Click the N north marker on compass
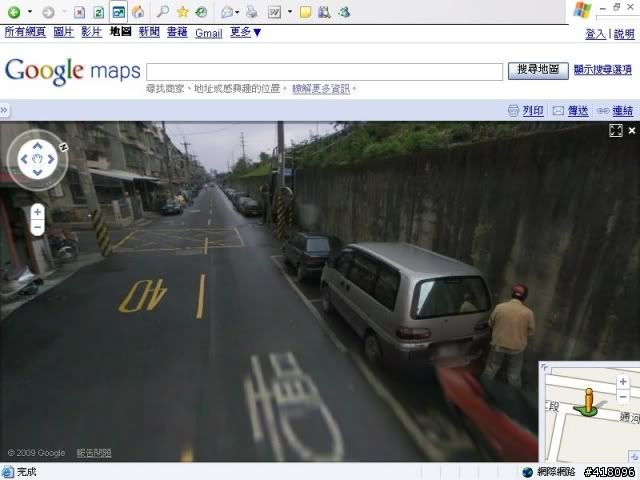This screenshot has height=480, width=640. click(x=63, y=147)
